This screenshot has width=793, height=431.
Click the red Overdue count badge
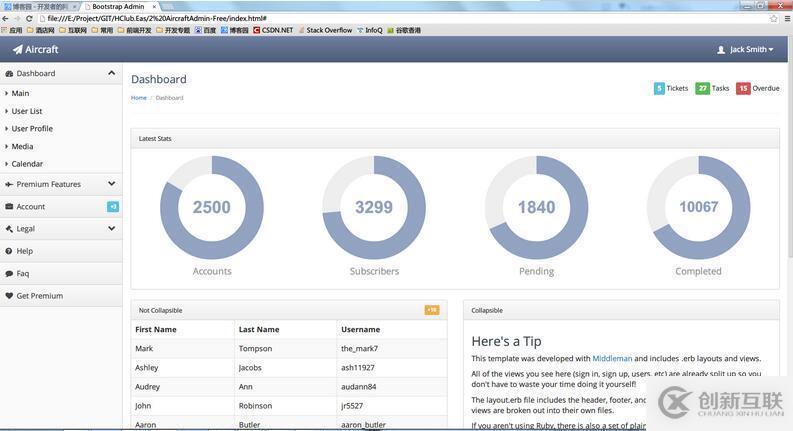[743, 89]
